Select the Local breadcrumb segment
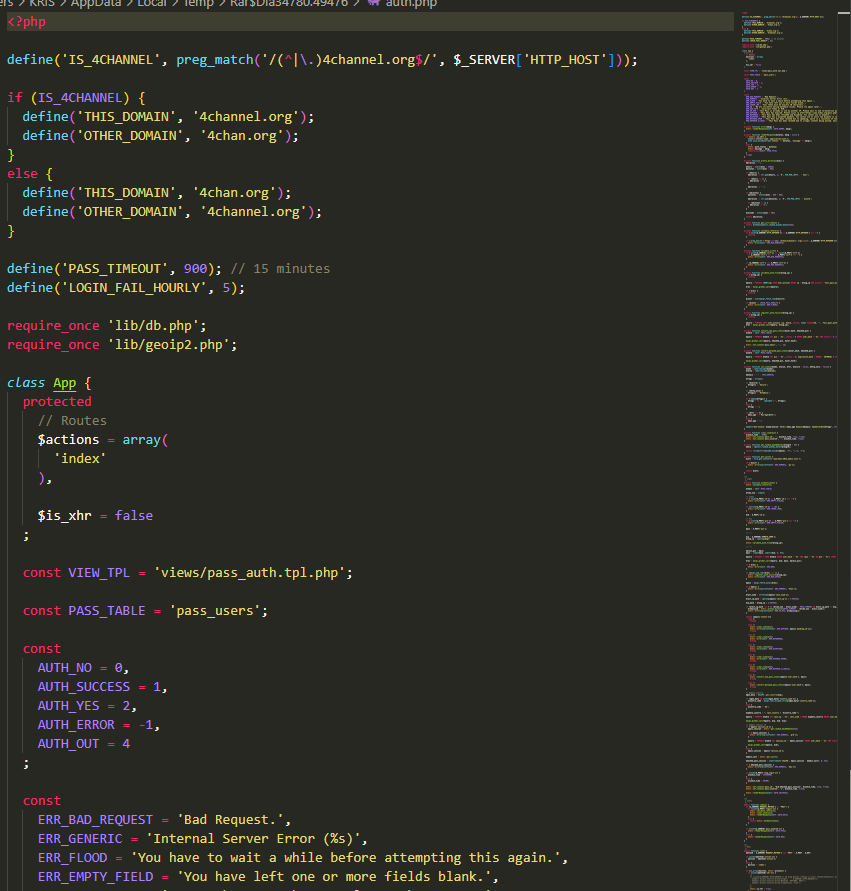 pos(150,4)
